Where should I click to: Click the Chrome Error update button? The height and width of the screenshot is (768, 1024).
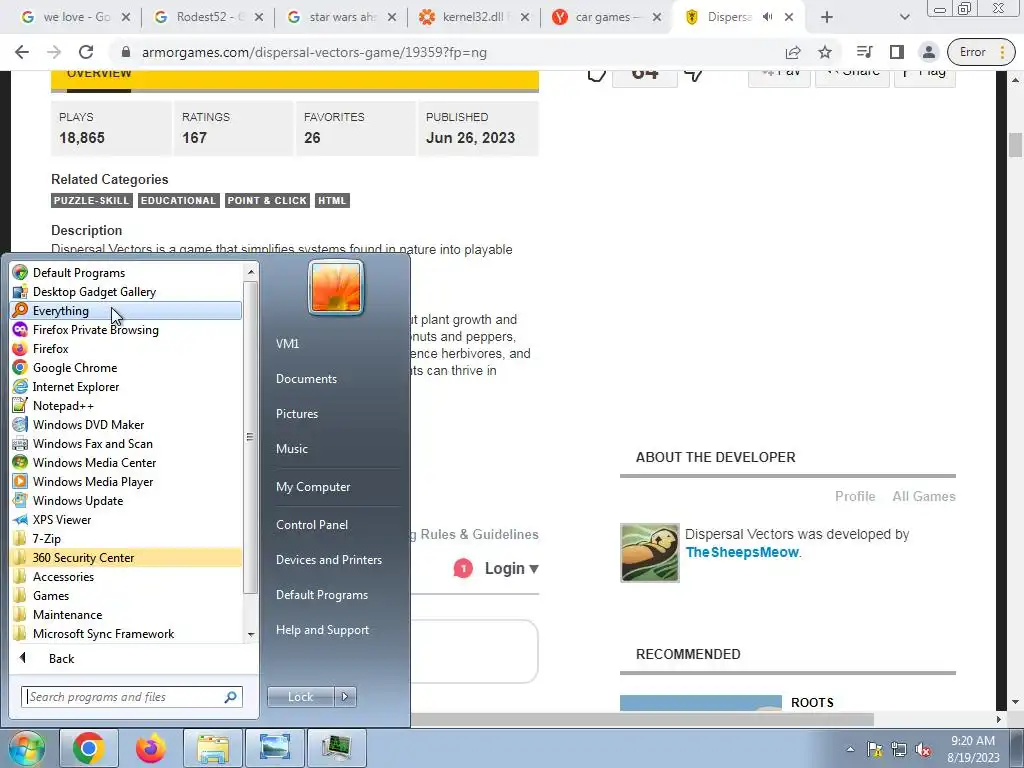coord(980,52)
